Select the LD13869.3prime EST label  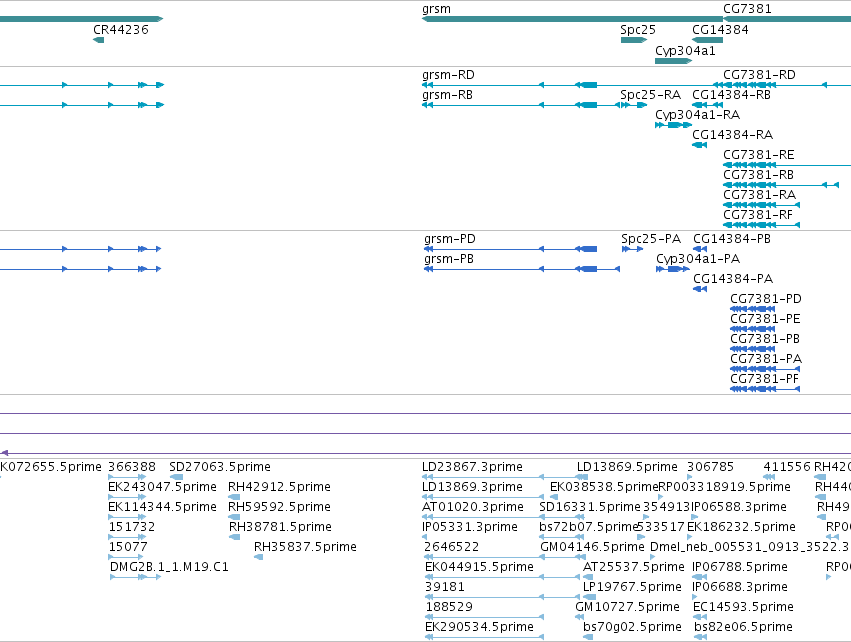click(472, 487)
